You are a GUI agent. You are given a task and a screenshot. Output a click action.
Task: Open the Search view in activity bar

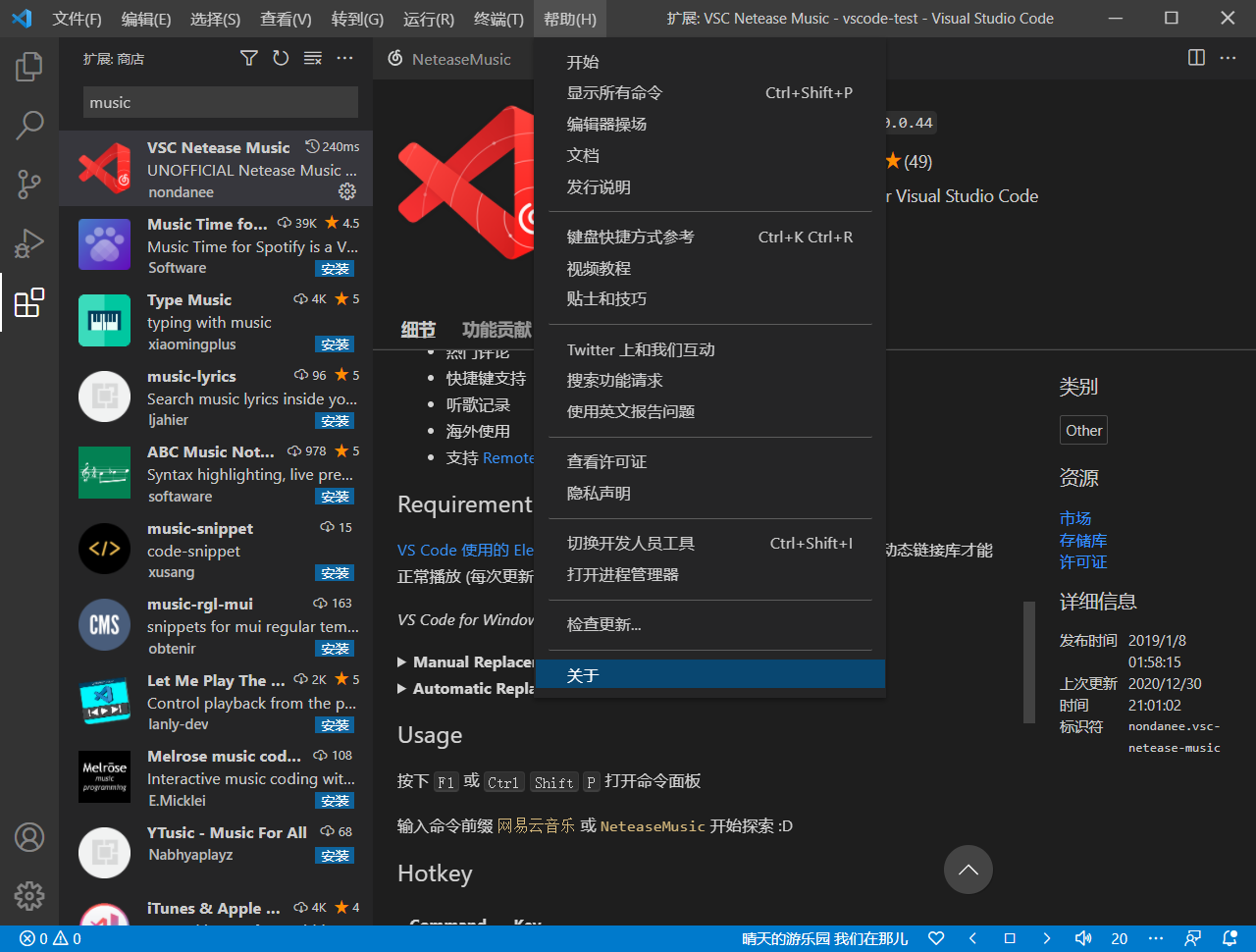coord(29,125)
